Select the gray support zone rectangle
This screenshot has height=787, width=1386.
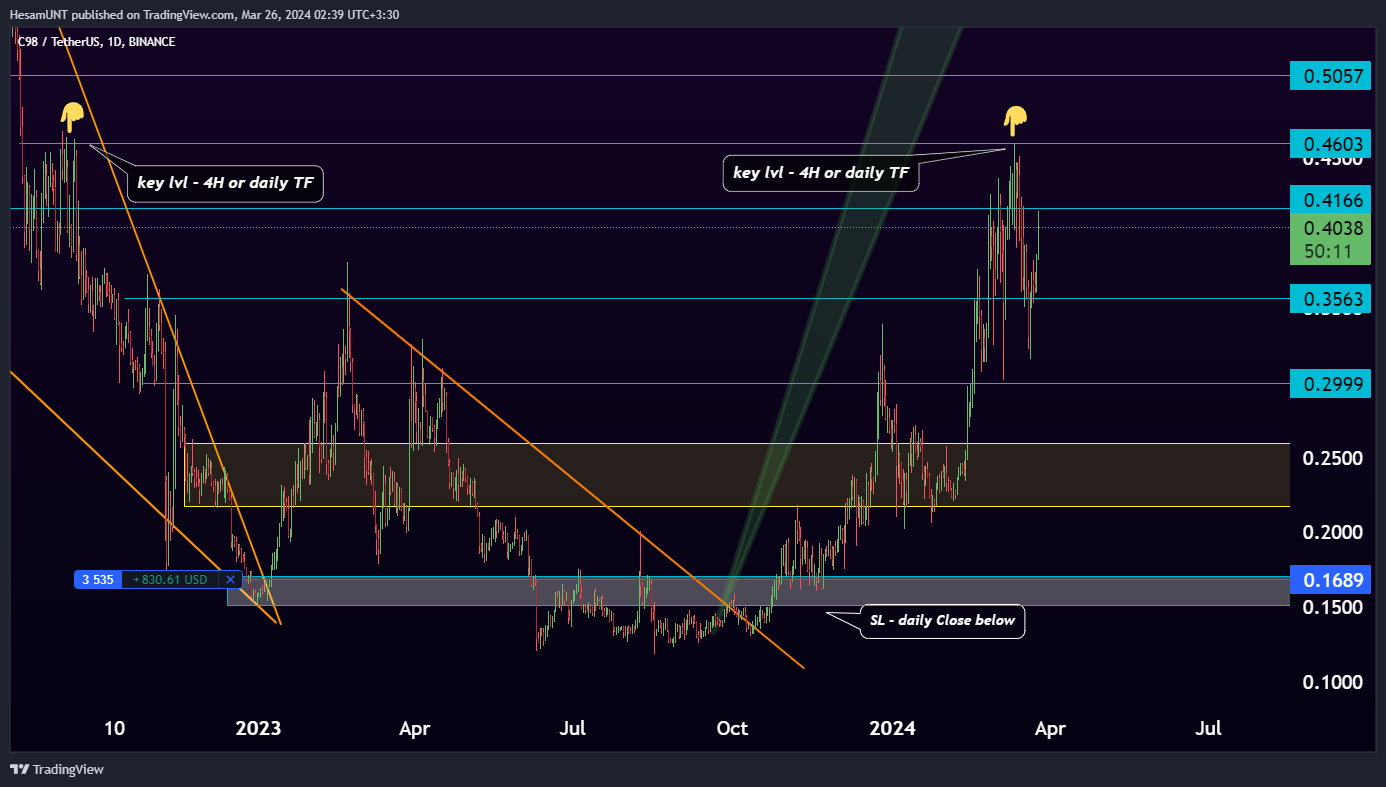(758, 591)
